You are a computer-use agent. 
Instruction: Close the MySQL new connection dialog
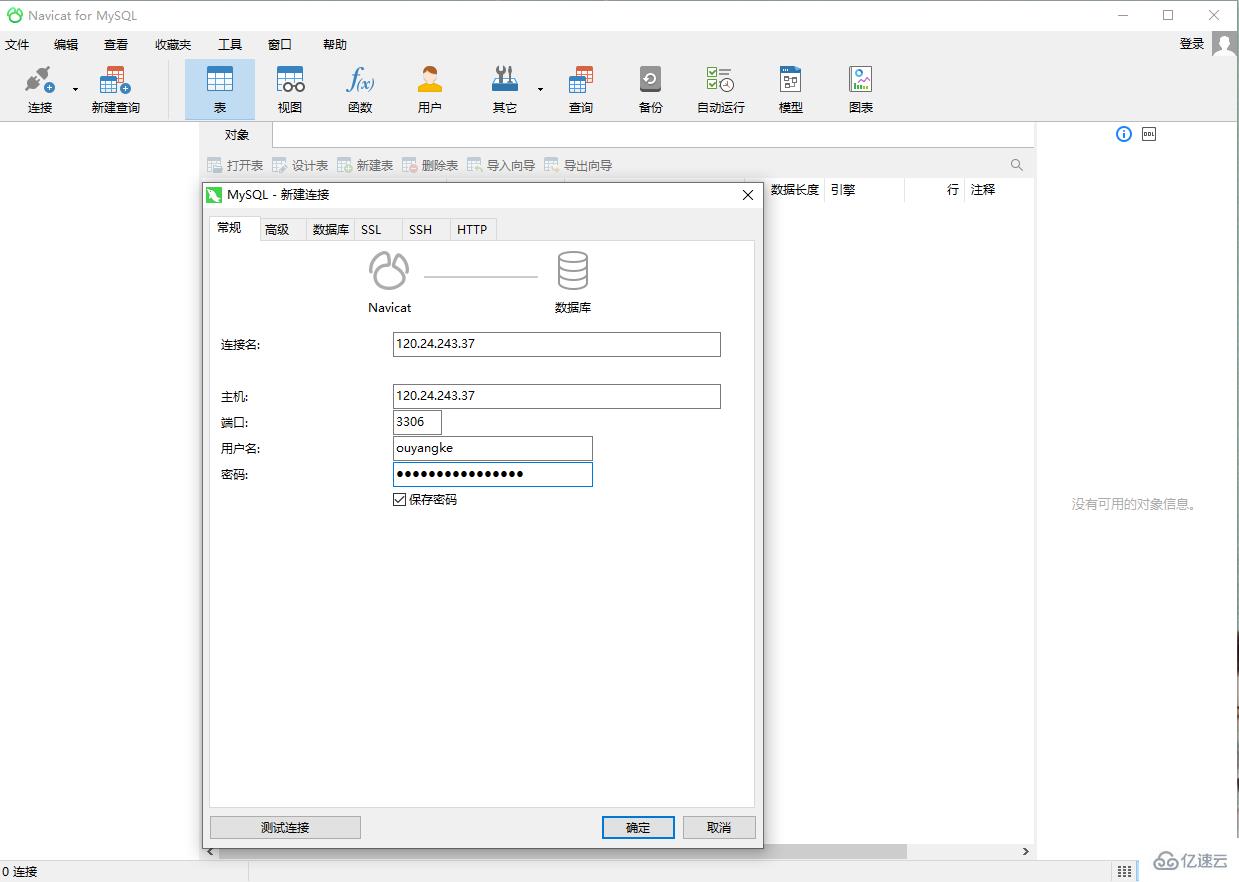pos(747,195)
